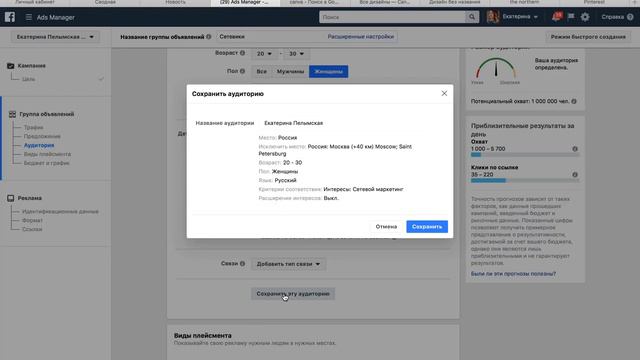640x360 pixels.
Task: Go to Виды плейсмента in sidebar
Action: 47,154
